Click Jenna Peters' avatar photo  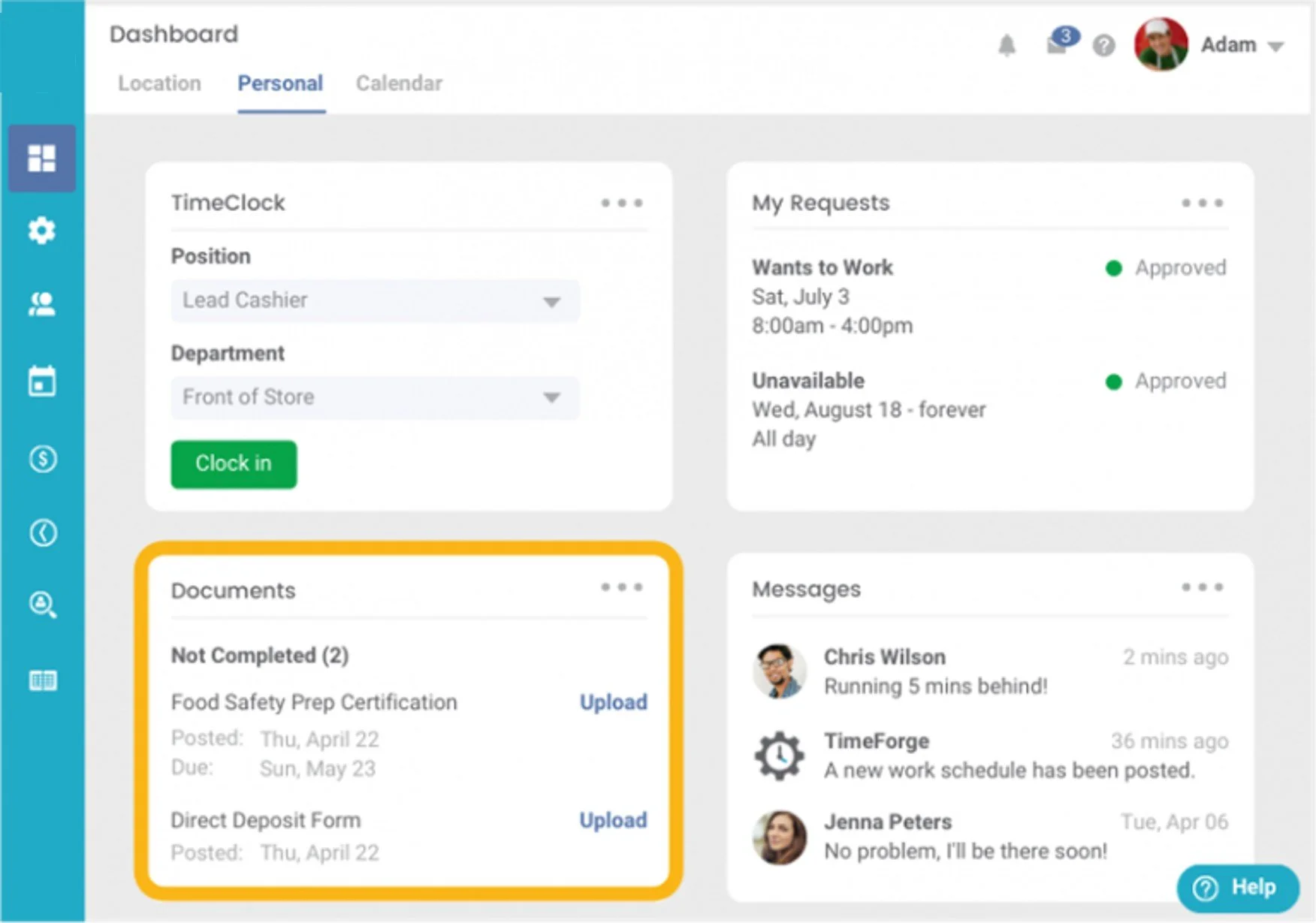point(779,837)
